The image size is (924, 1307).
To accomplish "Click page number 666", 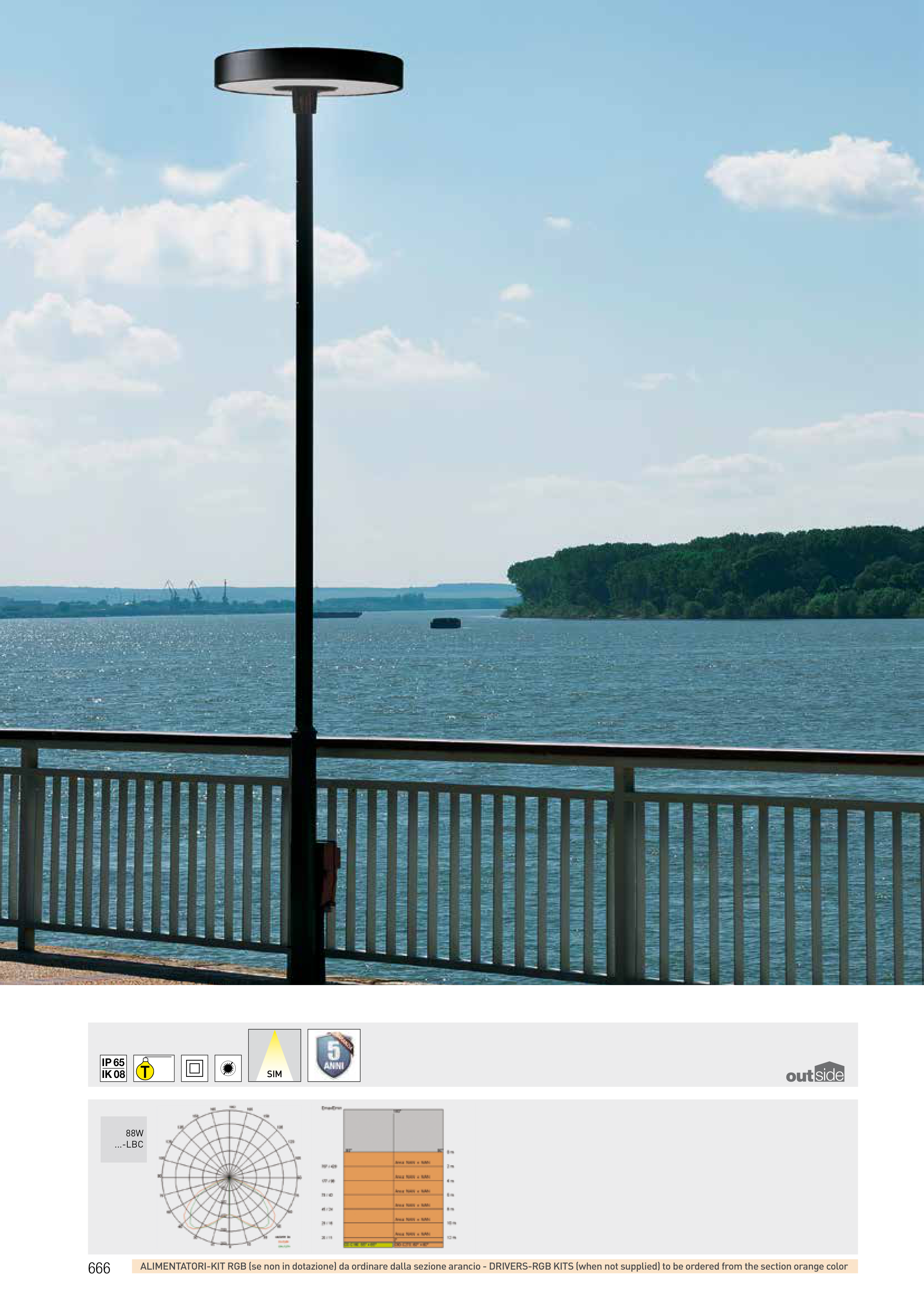I will [99, 1268].
